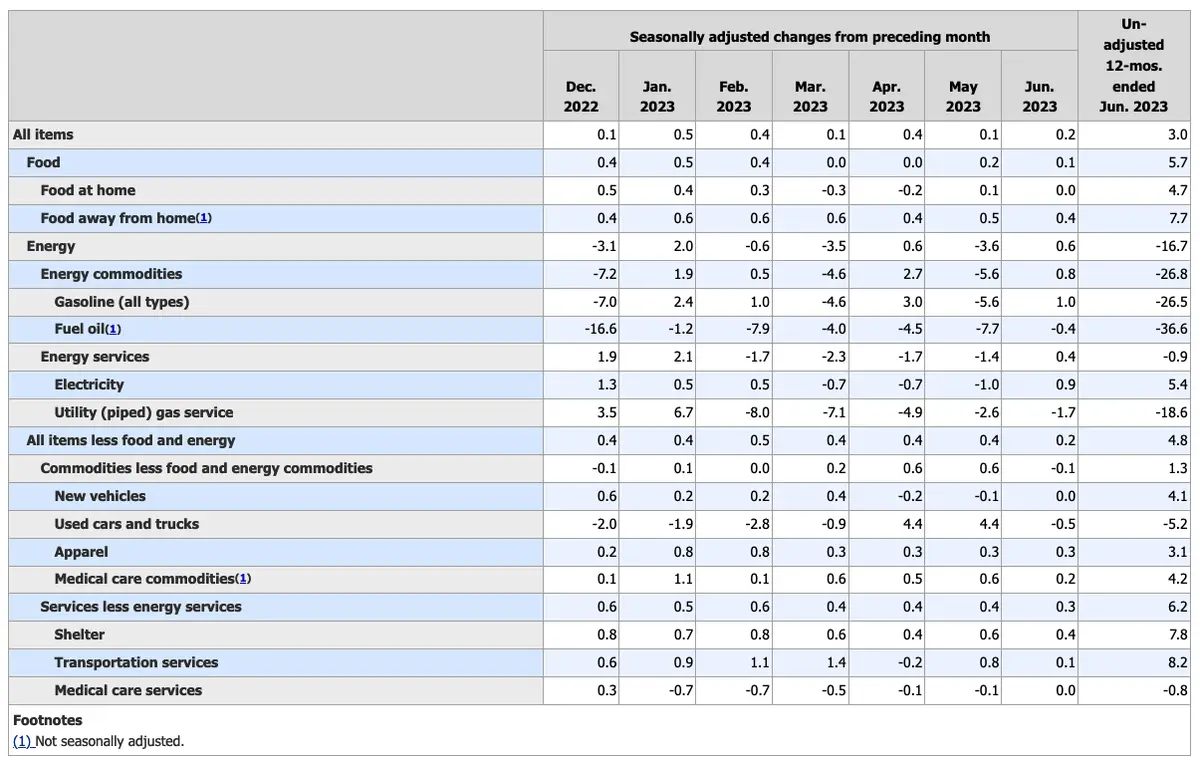Click the (1) link under Footnotes
The image size is (1200, 761).
22,741
